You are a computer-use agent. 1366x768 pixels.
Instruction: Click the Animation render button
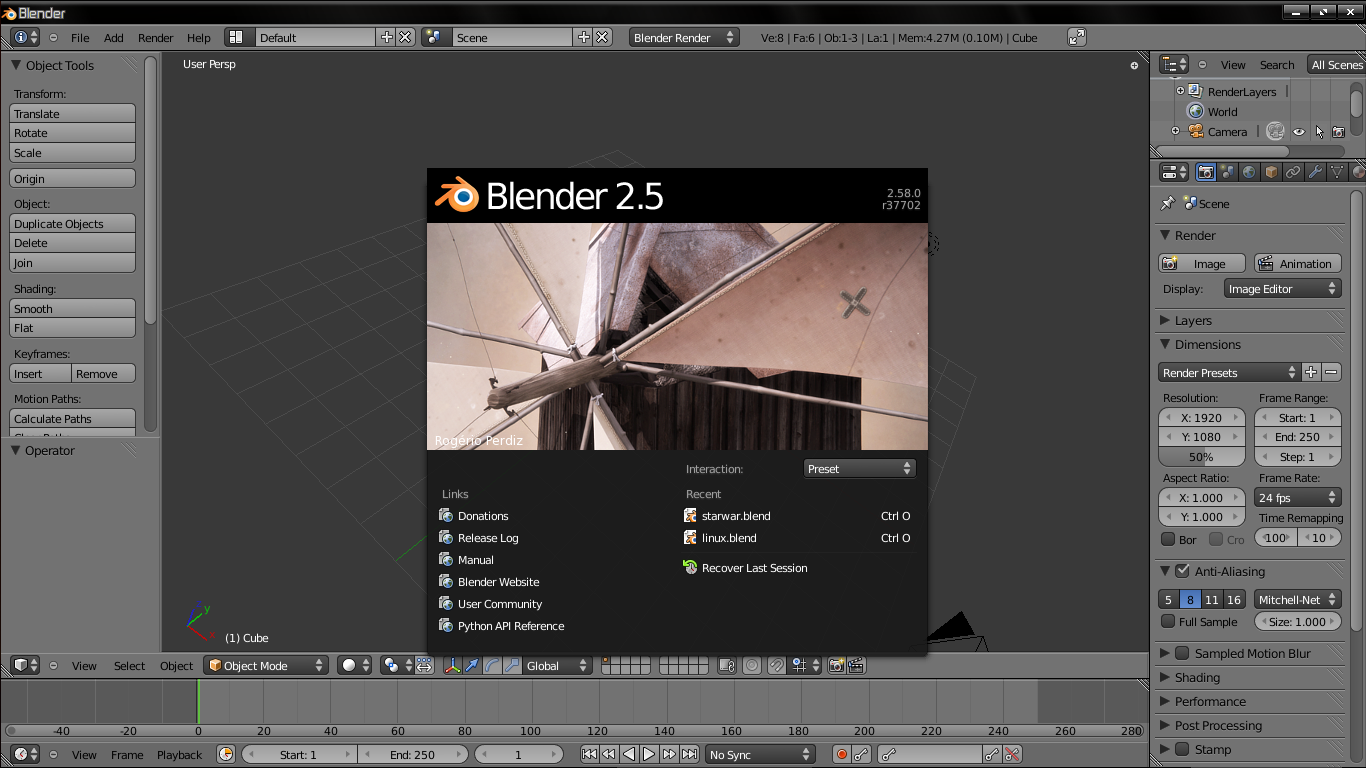[x=1297, y=263]
